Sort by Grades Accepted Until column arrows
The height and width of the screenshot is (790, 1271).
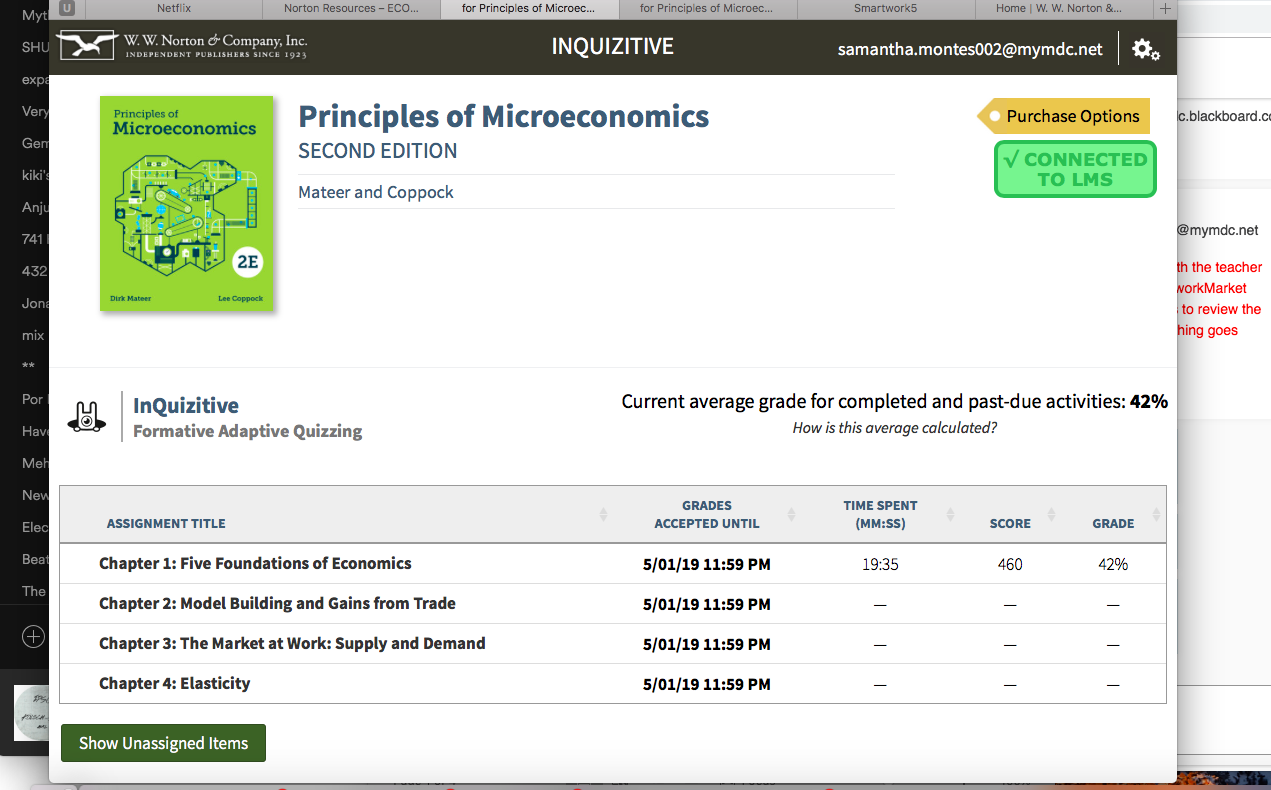791,514
